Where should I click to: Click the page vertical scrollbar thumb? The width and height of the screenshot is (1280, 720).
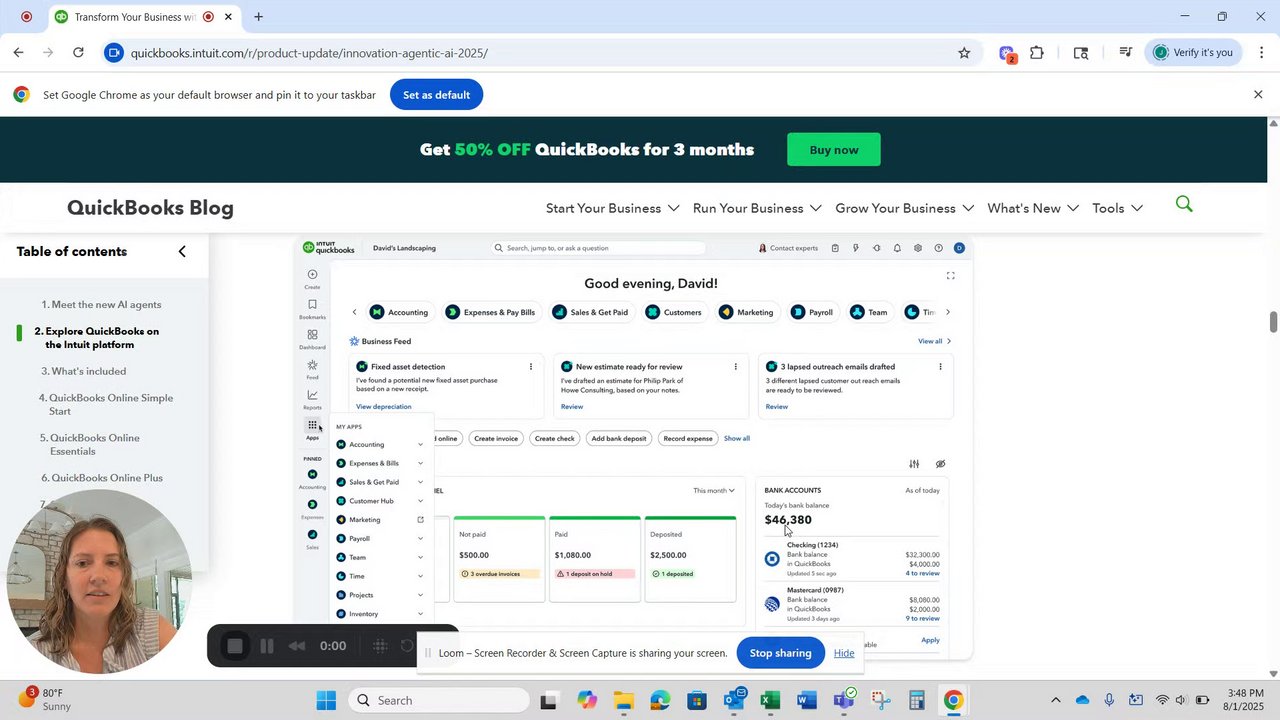click(x=1273, y=323)
